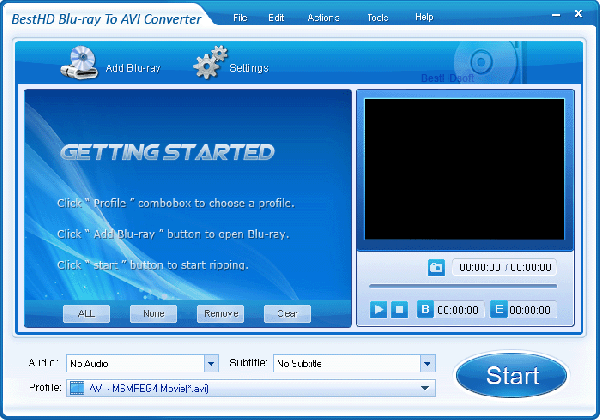Screen dimensions: 600x420
Task: Open the File menu
Action: pos(240,18)
